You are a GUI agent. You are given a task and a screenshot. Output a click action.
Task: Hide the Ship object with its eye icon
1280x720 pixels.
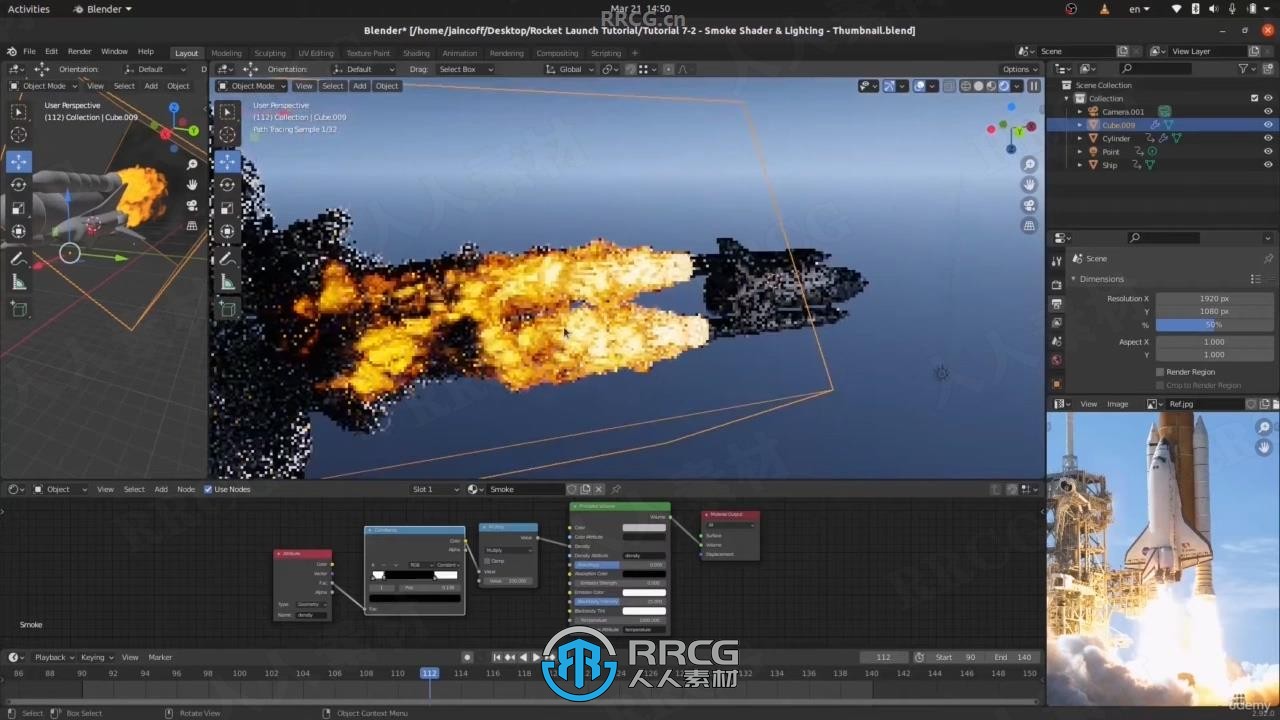pos(1268,164)
